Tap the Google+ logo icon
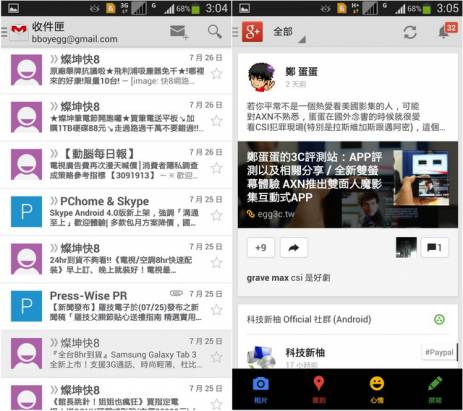This screenshot has width=463, height=411. click(252, 32)
